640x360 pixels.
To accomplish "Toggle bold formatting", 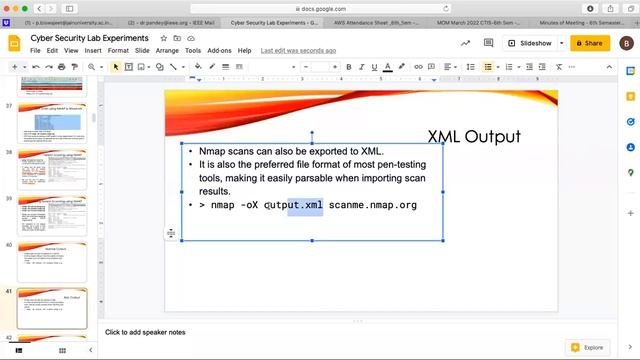I will (x=349, y=67).
